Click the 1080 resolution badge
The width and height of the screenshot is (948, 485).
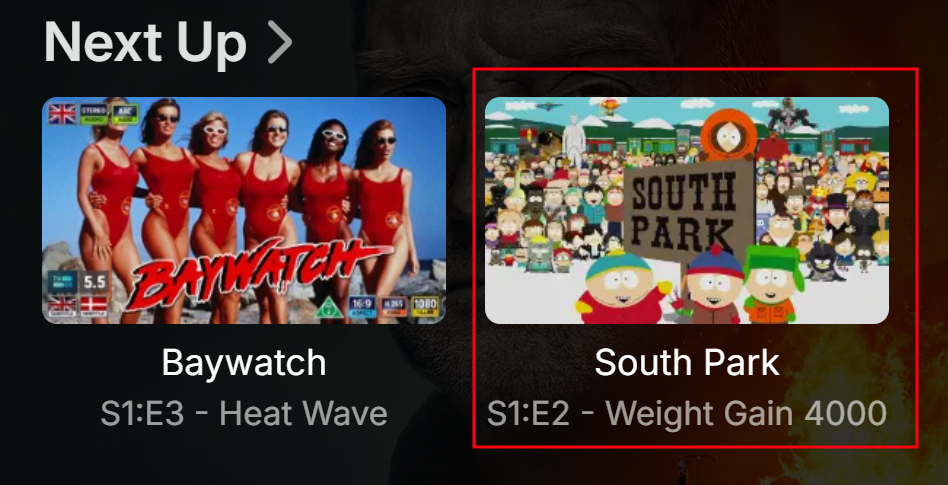(x=426, y=307)
